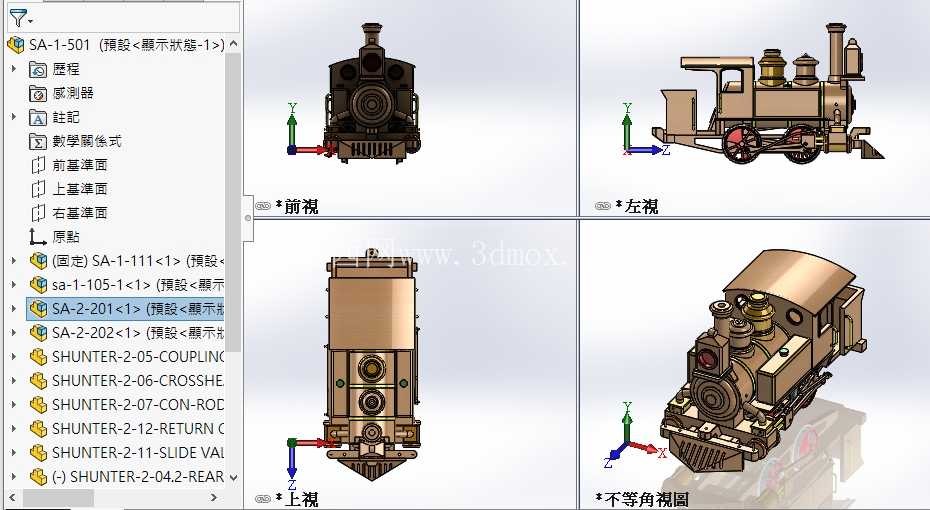Click the *上視 top view label

[297, 499]
